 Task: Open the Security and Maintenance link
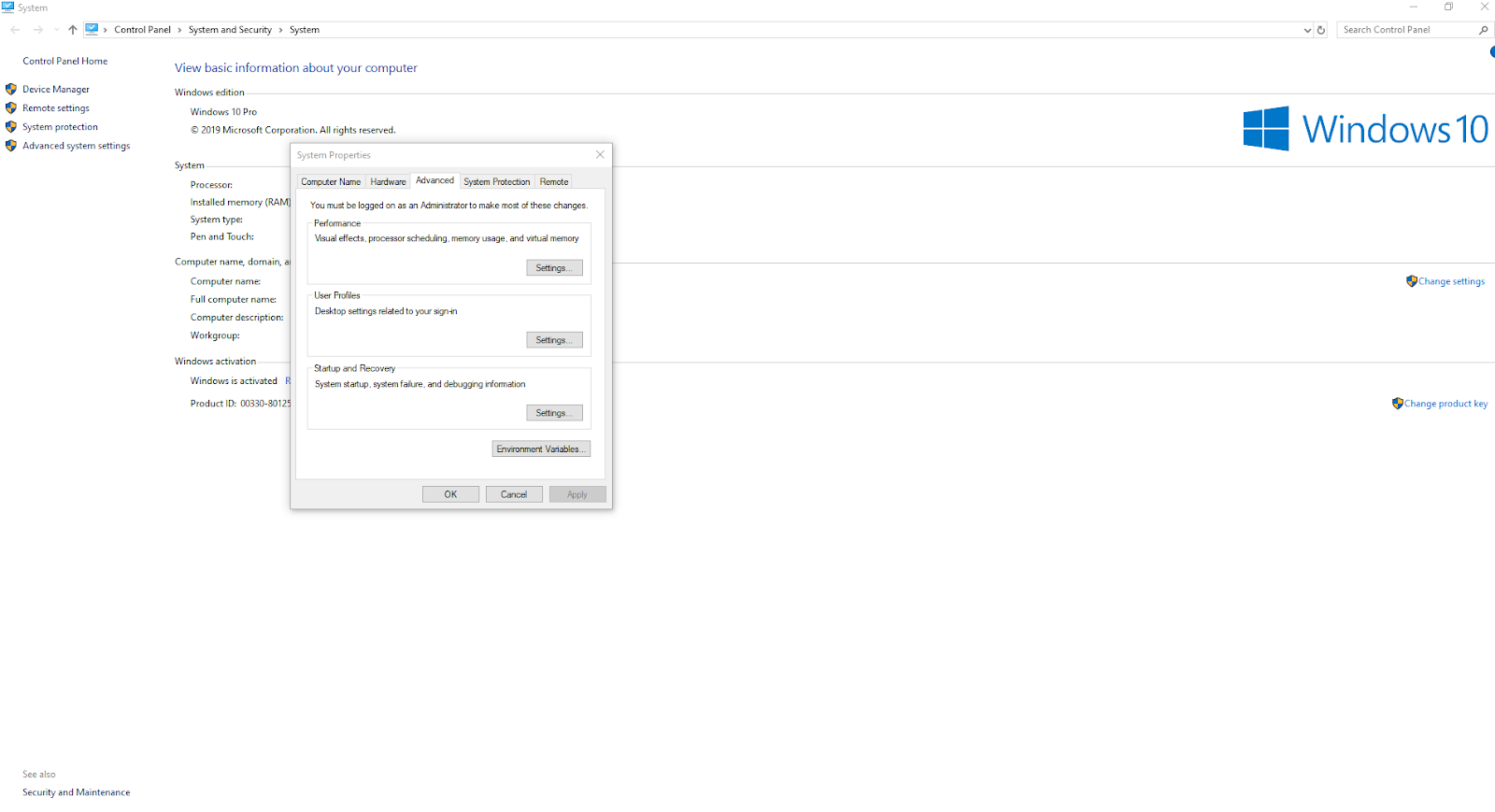pyautogui.click(x=77, y=792)
